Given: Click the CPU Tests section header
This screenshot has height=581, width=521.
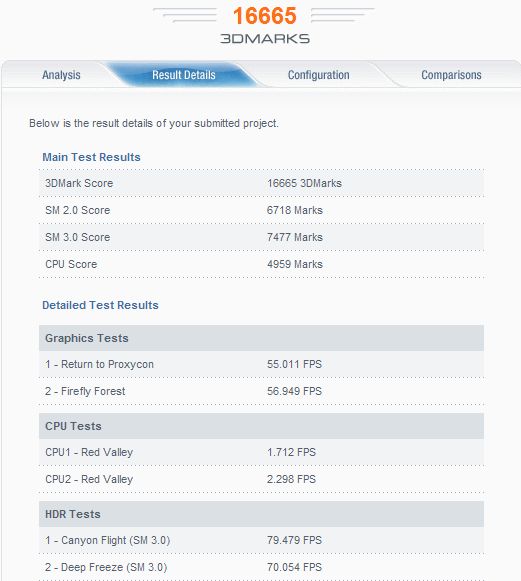Looking at the screenshot, I should click(261, 426).
